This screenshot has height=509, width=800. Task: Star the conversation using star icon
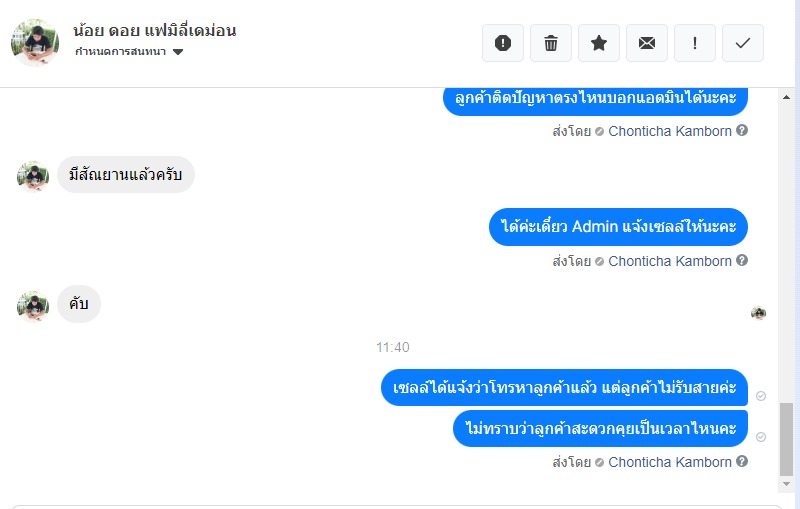[599, 43]
